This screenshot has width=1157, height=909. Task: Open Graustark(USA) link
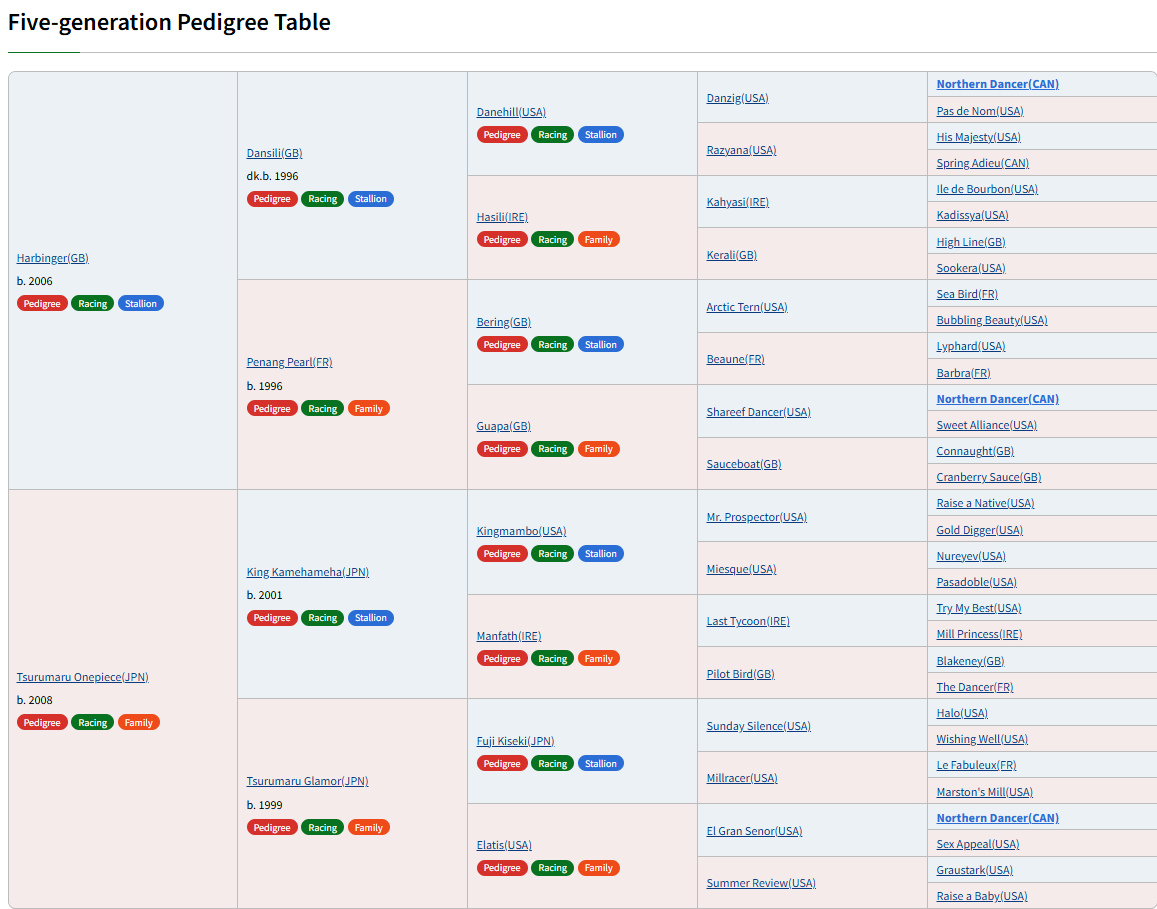point(975,870)
